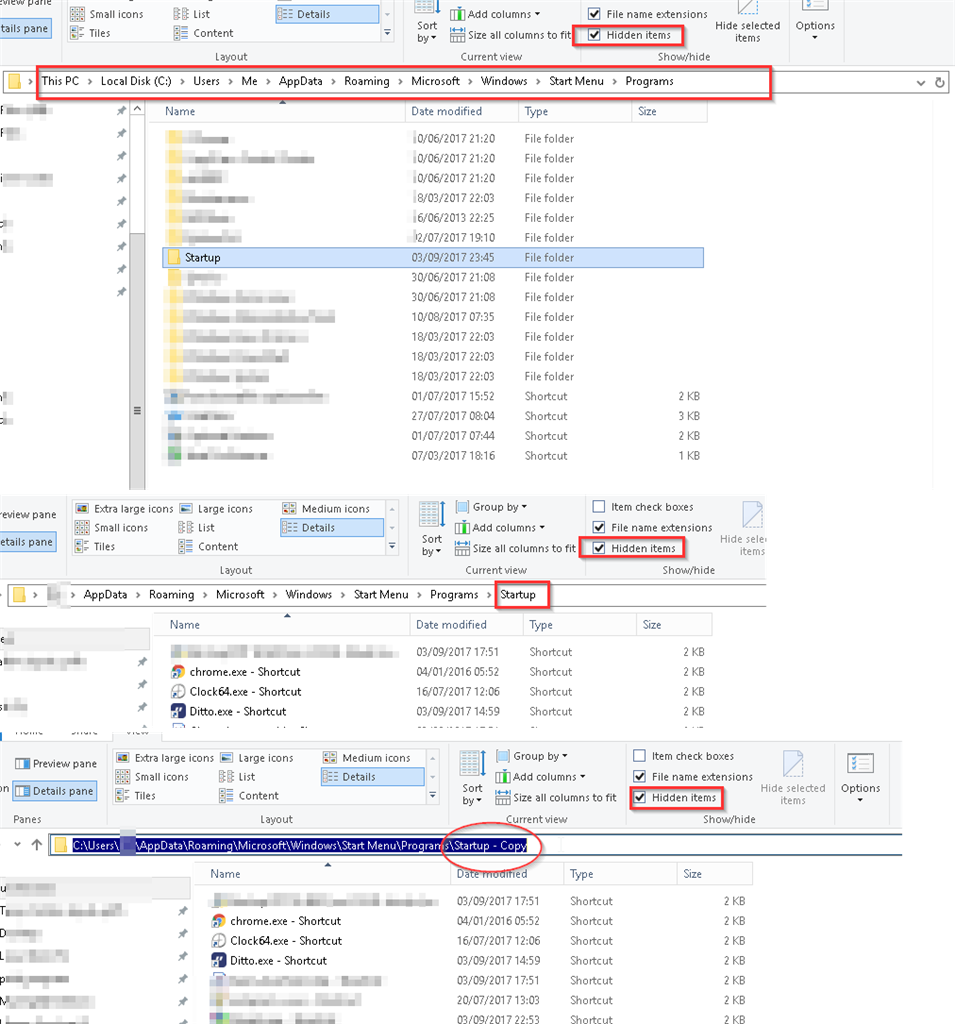
Task: Click Size all columns to fit in bottom ribbon
Action: coord(556,797)
